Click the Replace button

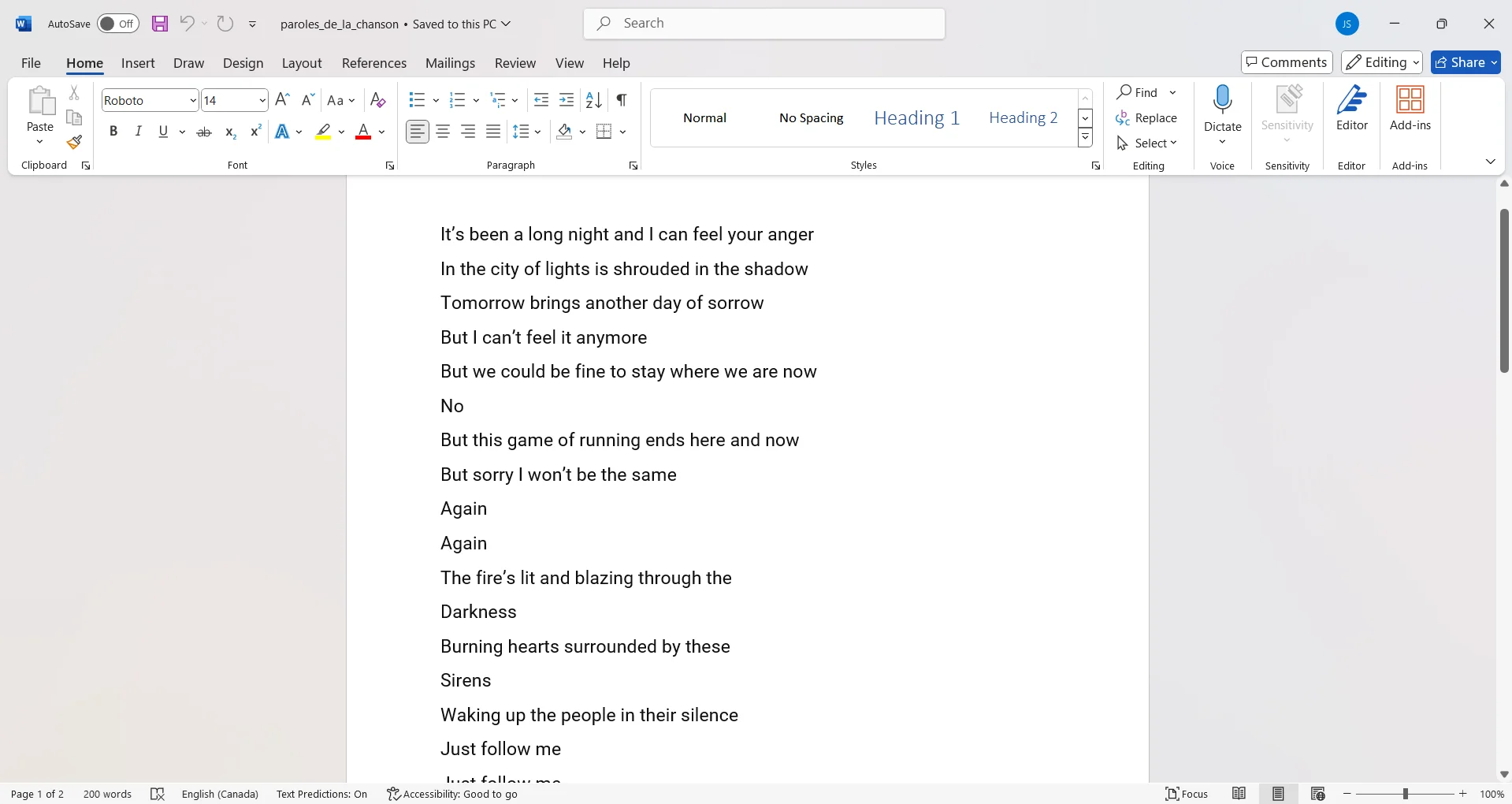point(1147,117)
